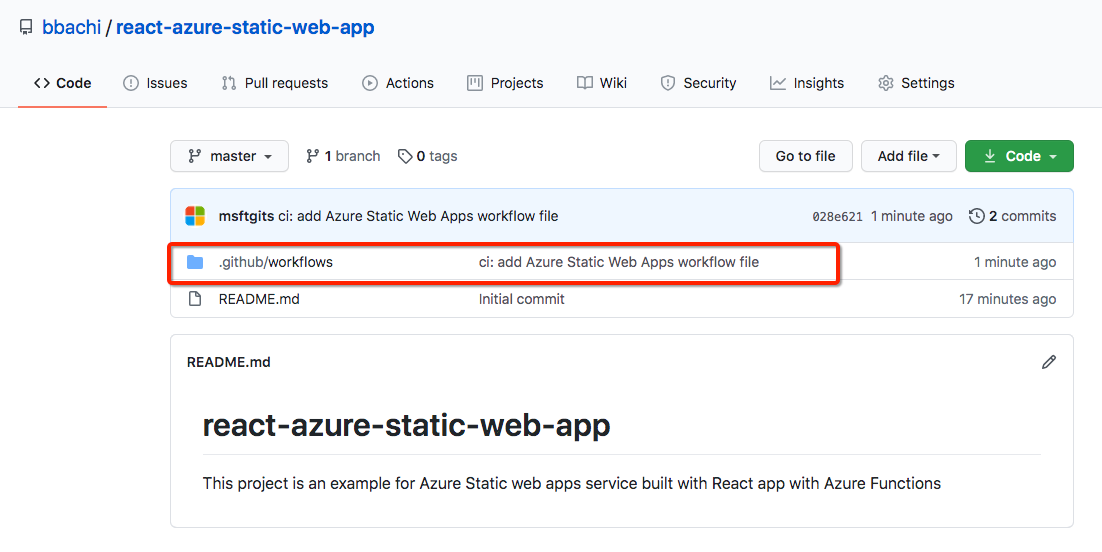View the 0 tags link
Image resolution: width=1102 pixels, height=552 pixels.
427,156
